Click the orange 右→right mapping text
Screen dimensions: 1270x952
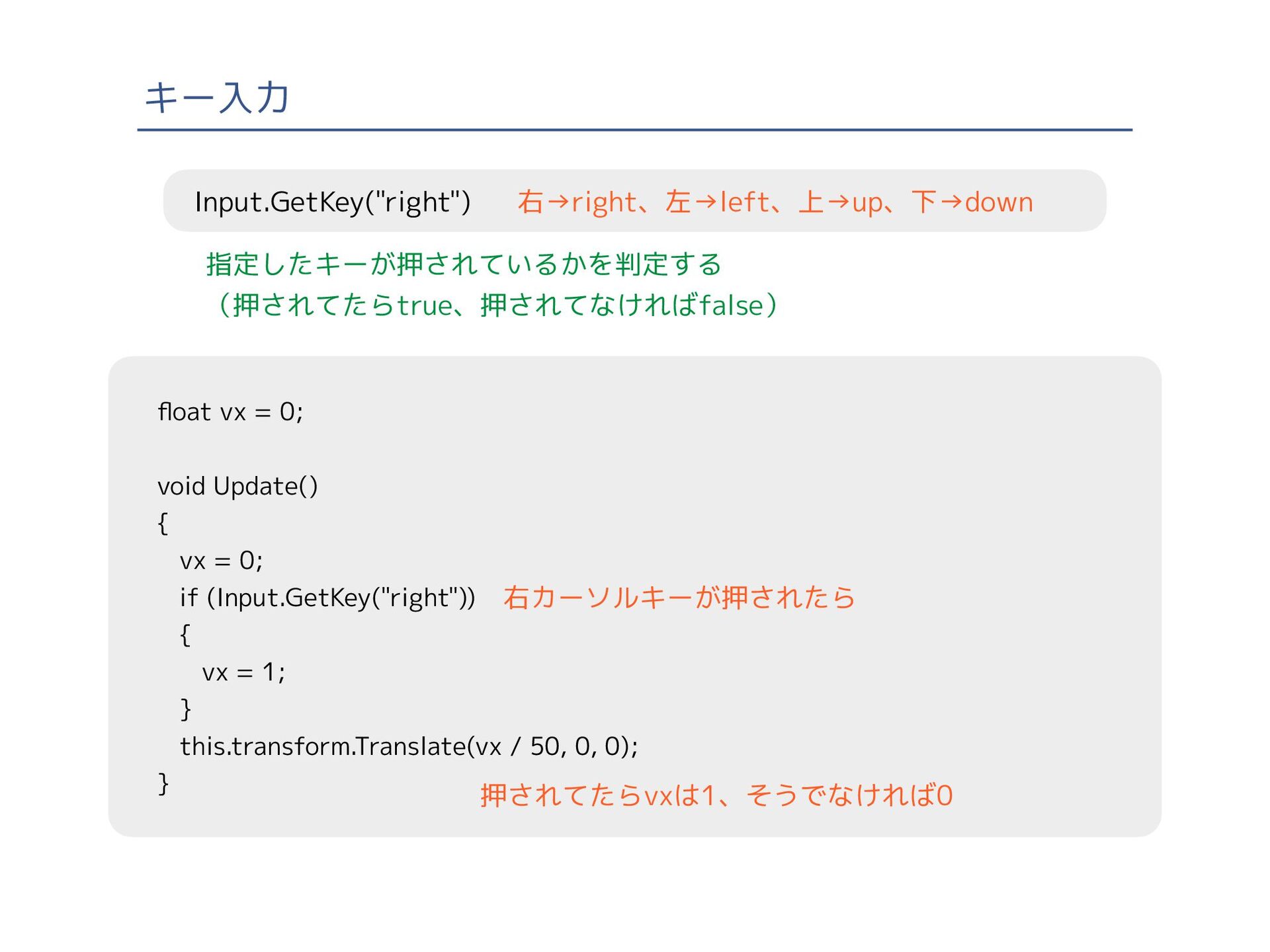tap(577, 202)
